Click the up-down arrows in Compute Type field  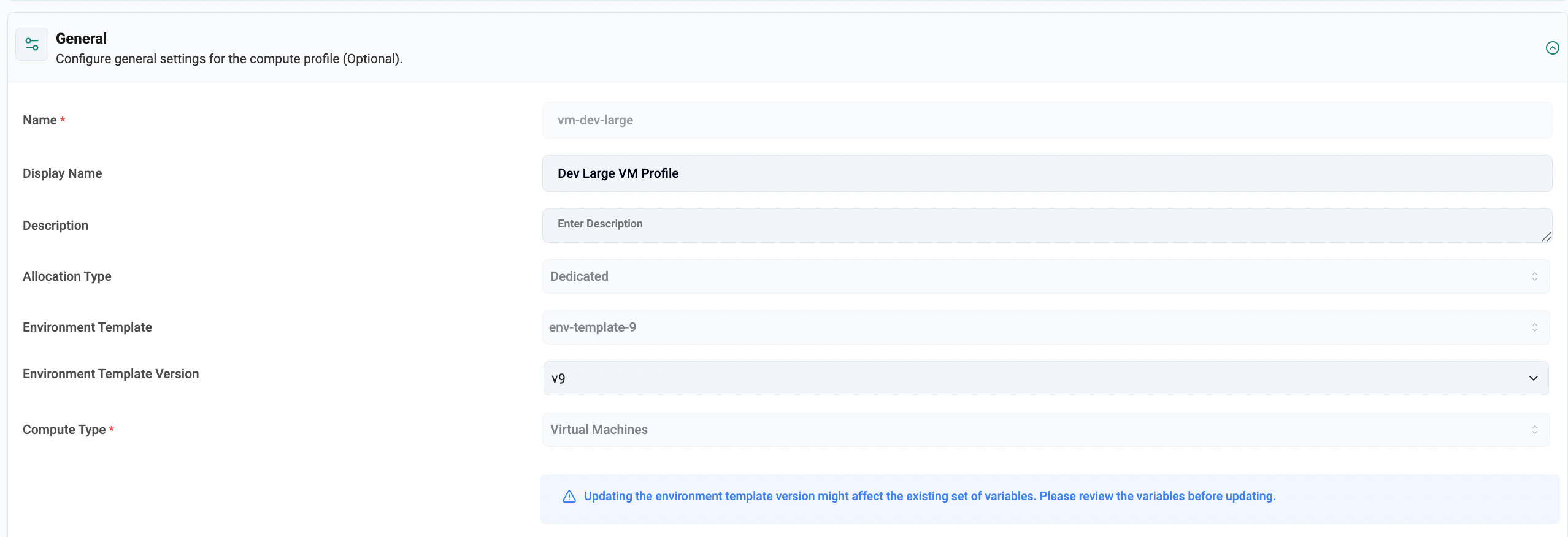tap(1534, 430)
